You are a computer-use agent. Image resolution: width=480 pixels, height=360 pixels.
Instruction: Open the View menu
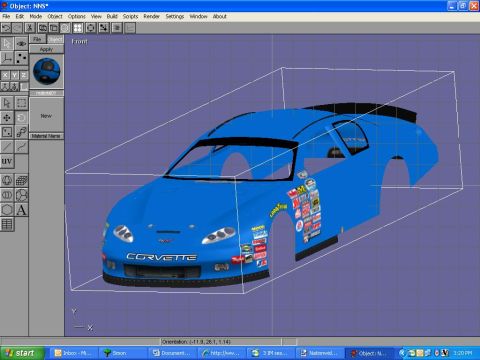(96, 16)
